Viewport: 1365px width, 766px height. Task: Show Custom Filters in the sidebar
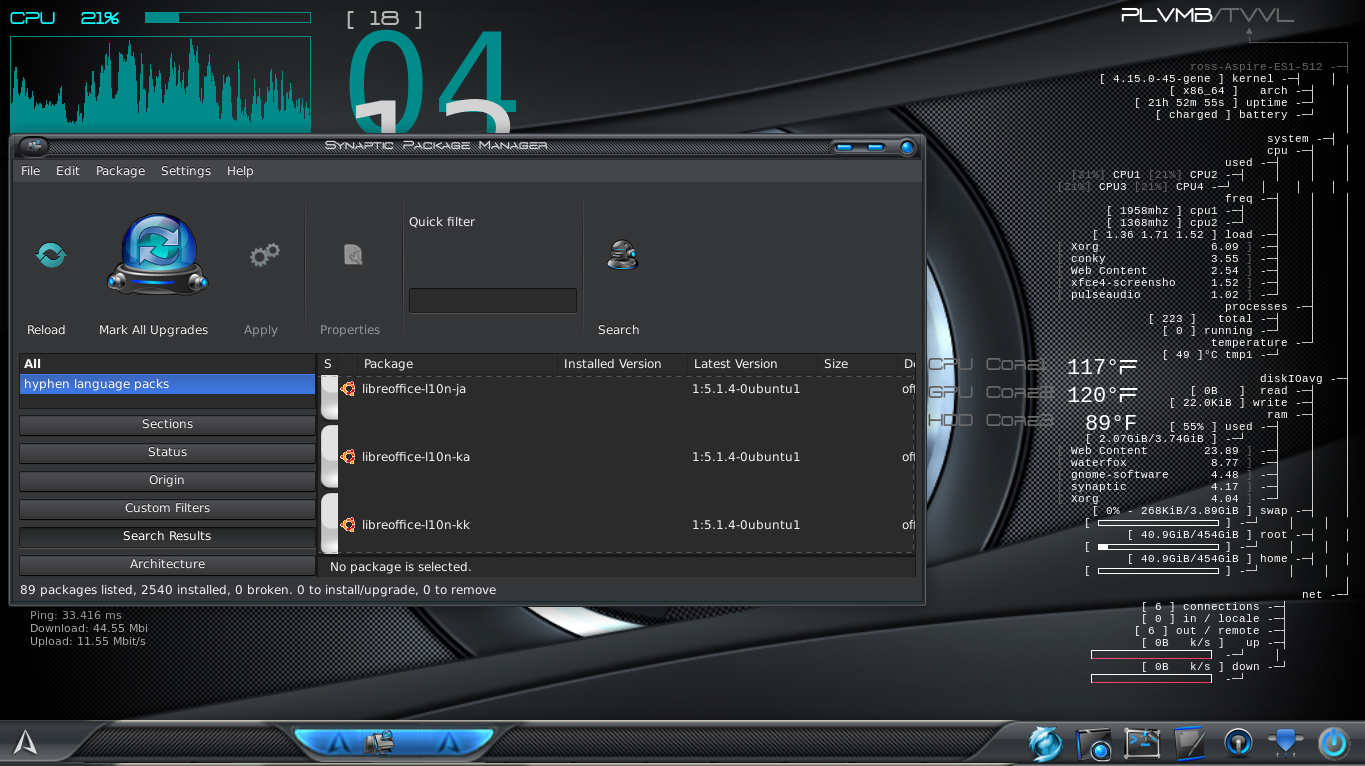click(x=167, y=508)
